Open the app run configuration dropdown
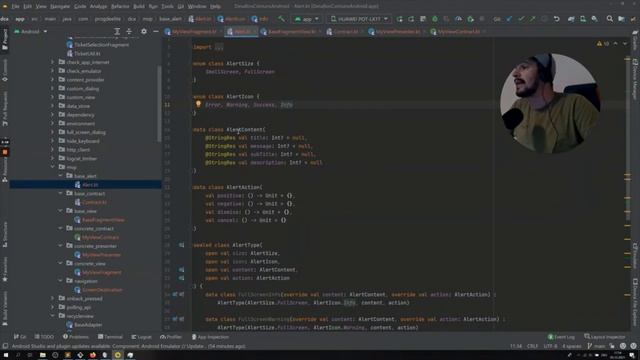This screenshot has width=640, height=360. (x=307, y=19)
